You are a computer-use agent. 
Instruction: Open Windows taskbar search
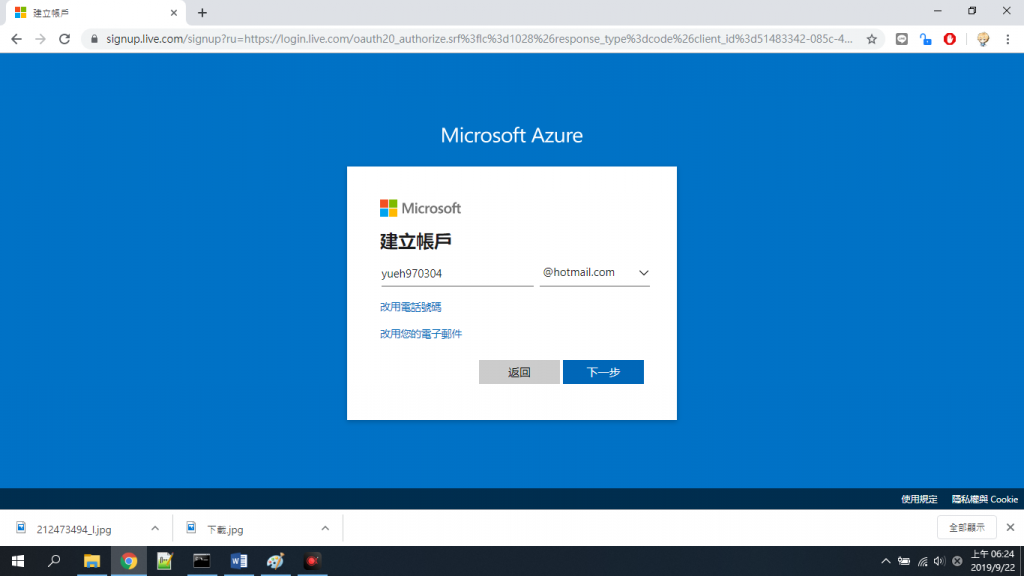tap(54, 561)
